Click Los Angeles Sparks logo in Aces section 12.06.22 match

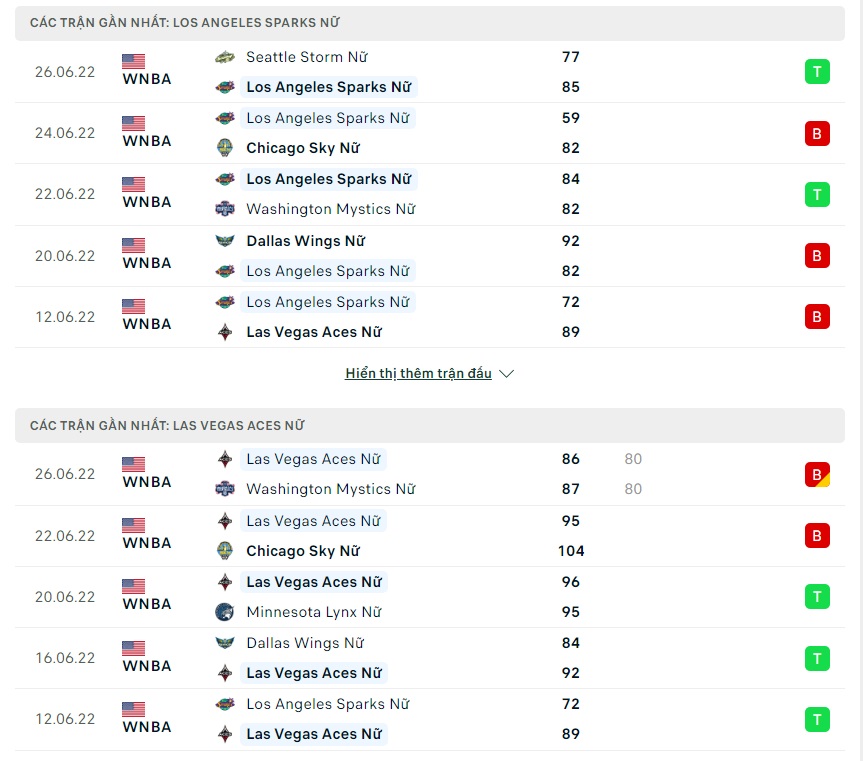click(x=225, y=704)
